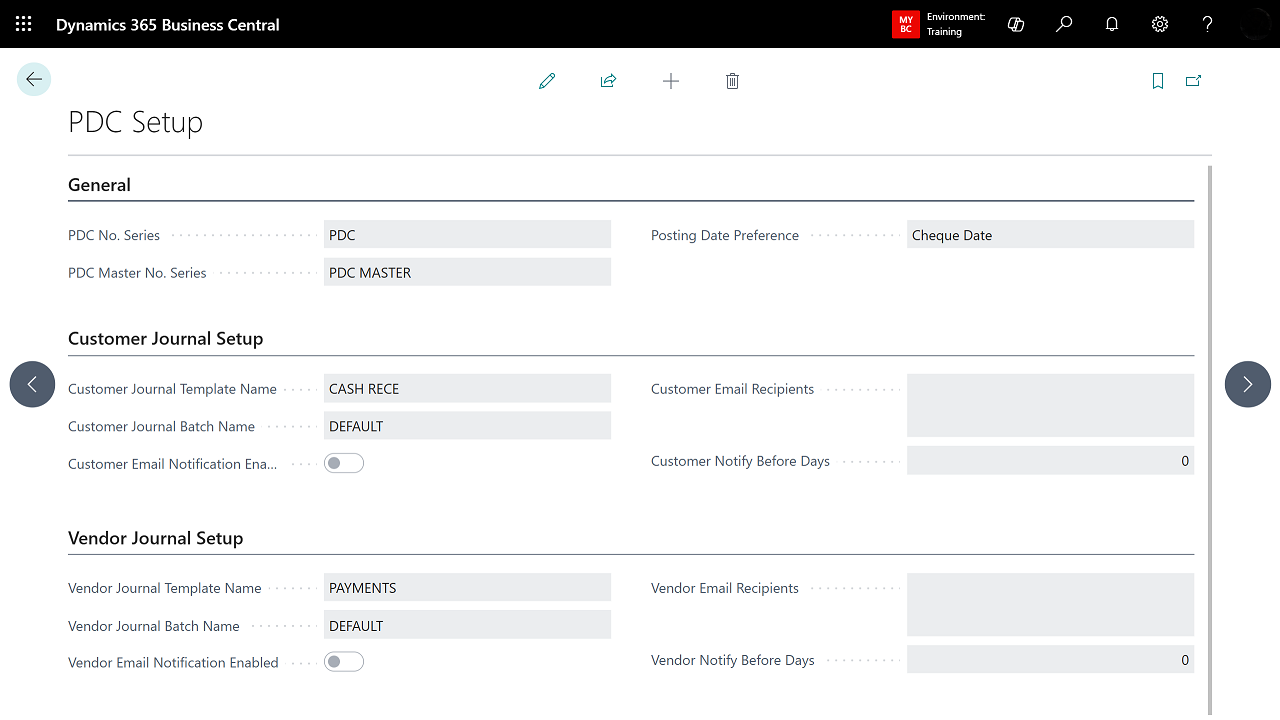Click the PDC Setup page title
Image resolution: width=1280 pixels, height=720 pixels.
[135, 122]
